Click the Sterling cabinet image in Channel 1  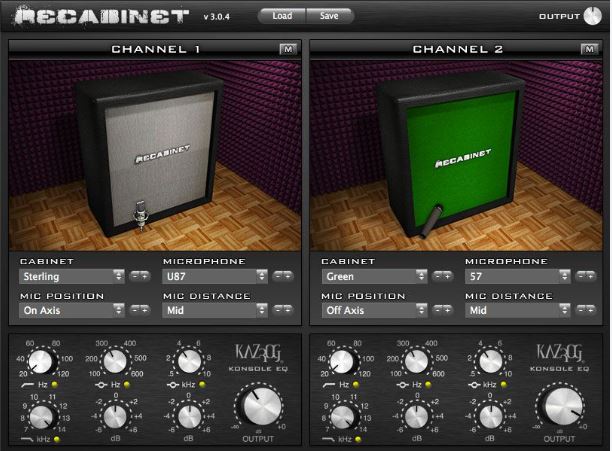click(150, 154)
